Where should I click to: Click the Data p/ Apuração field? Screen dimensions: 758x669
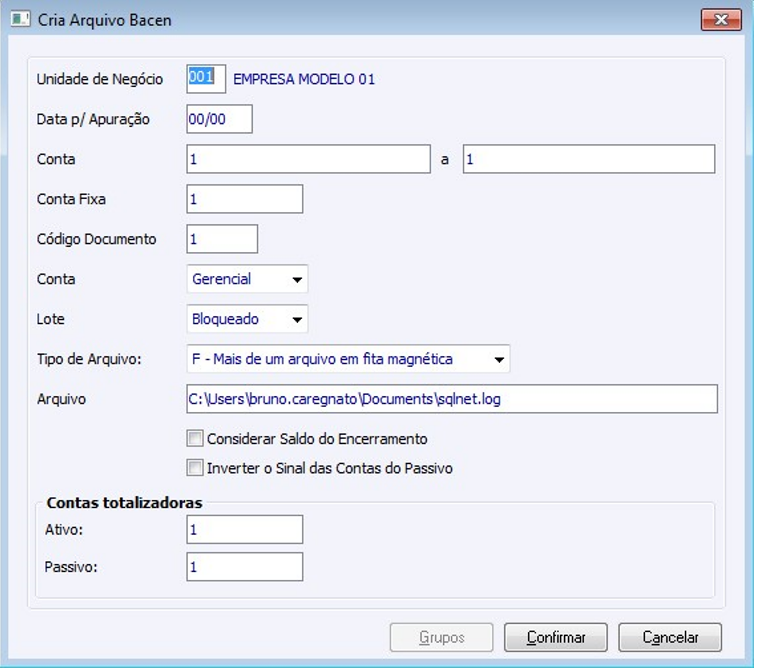pos(219,119)
